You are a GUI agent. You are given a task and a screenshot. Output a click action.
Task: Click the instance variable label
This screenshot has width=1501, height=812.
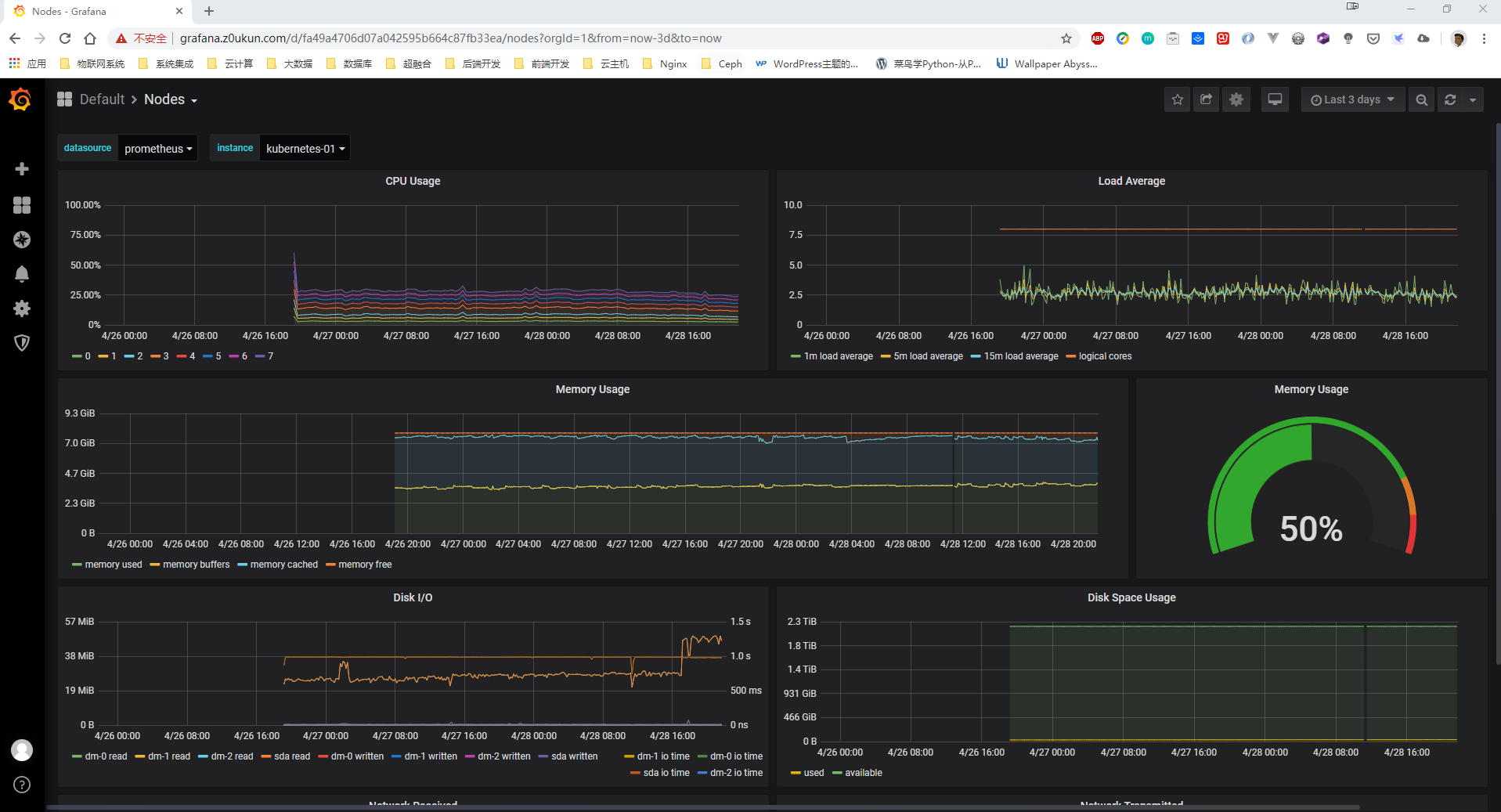235,148
